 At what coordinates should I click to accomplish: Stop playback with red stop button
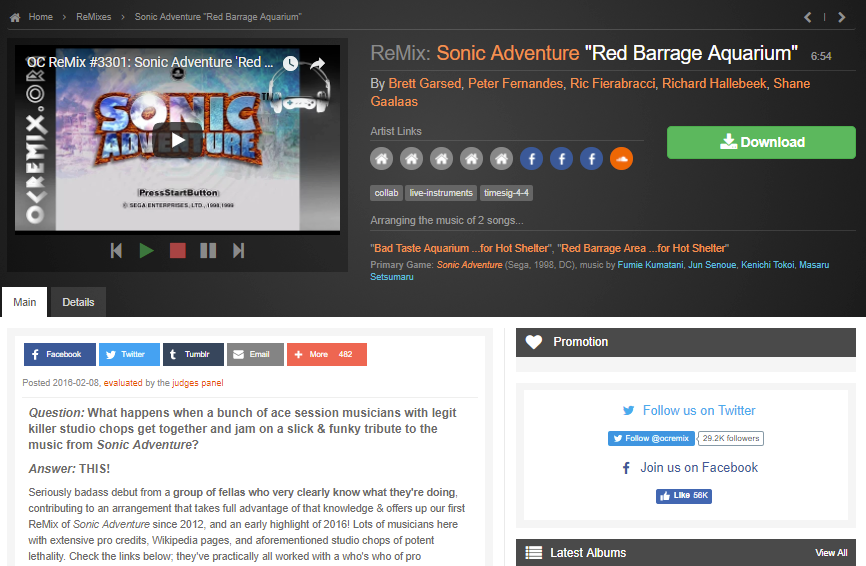(177, 251)
